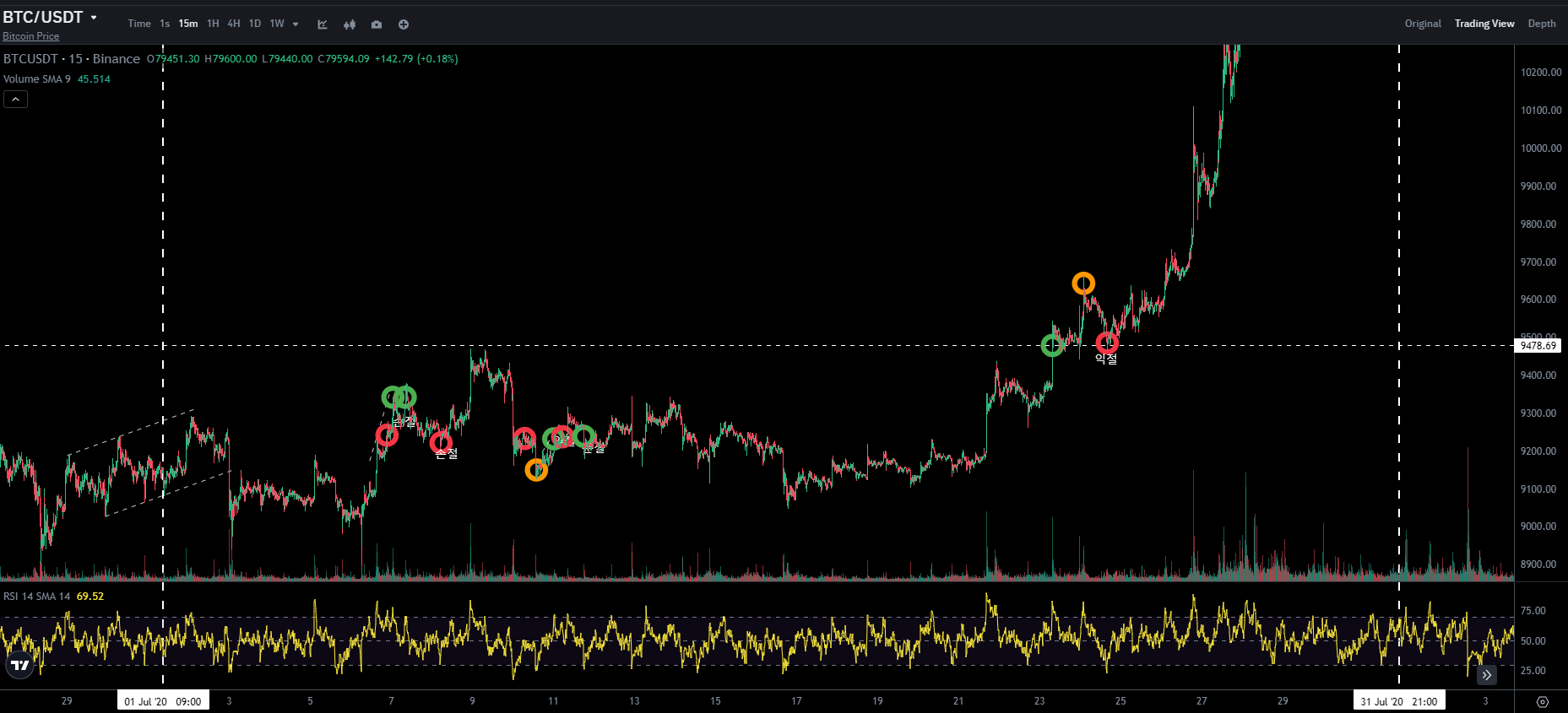
Task: Click the RSI 14 SMA 14 indicator label
Action: (37, 597)
